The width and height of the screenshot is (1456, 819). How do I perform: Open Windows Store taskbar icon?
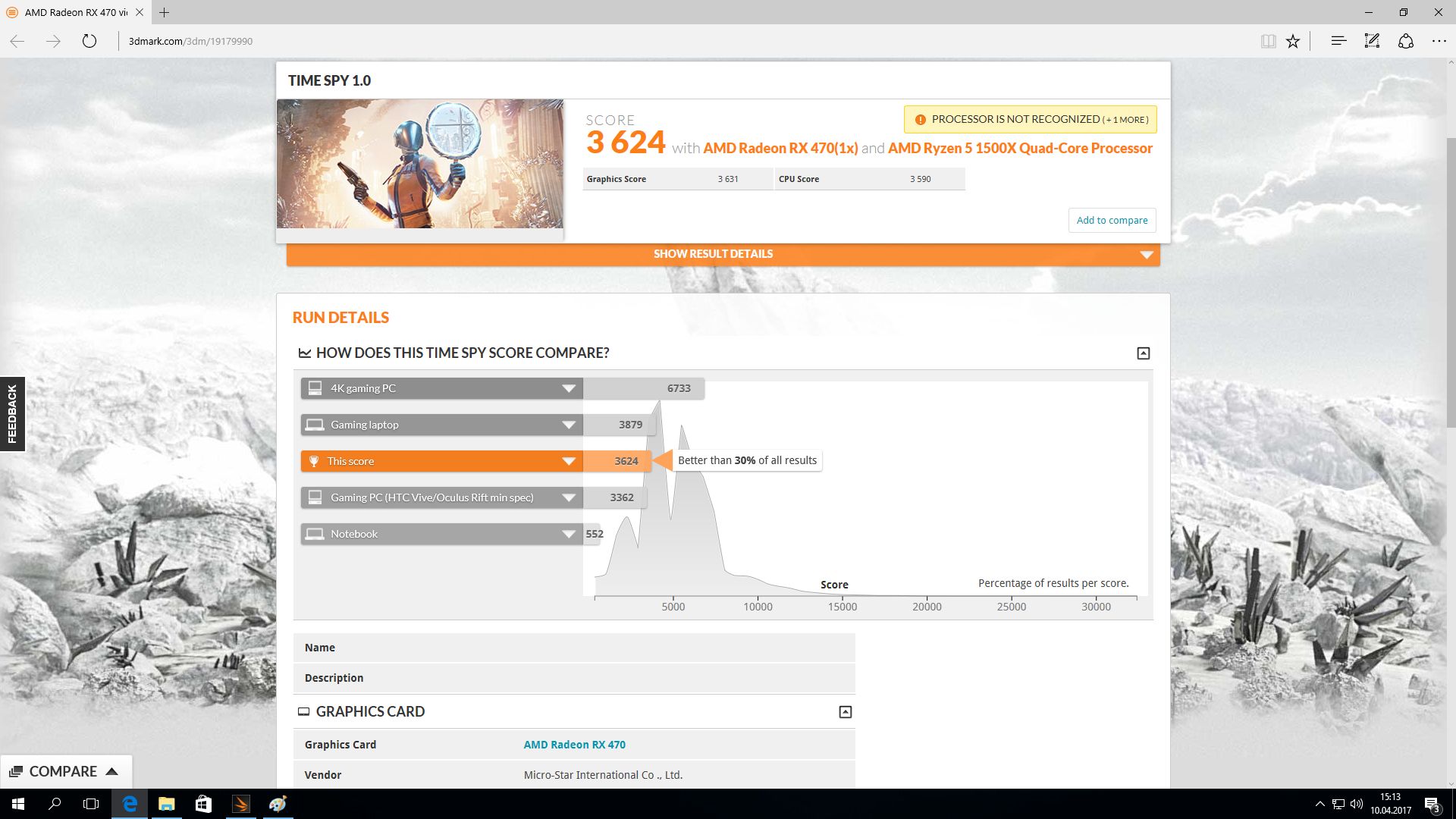coord(203,804)
